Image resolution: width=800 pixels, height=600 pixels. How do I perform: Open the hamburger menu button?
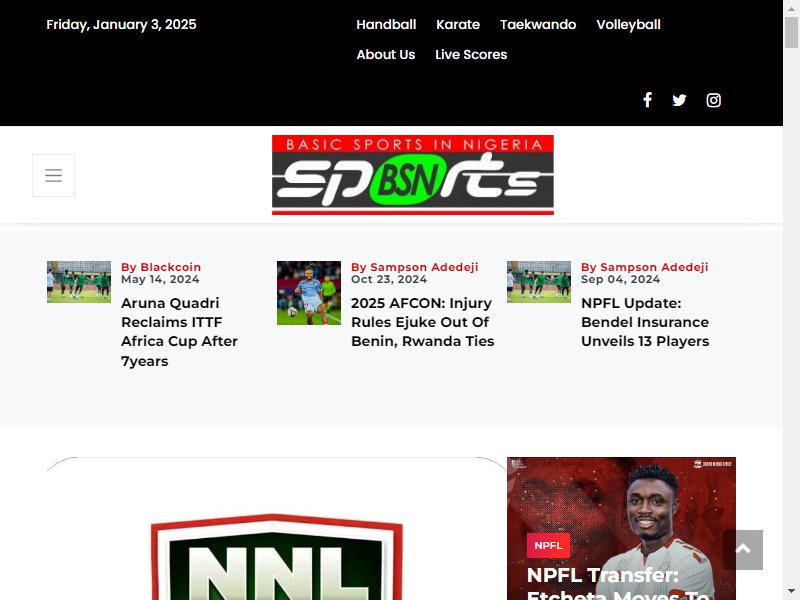(54, 176)
